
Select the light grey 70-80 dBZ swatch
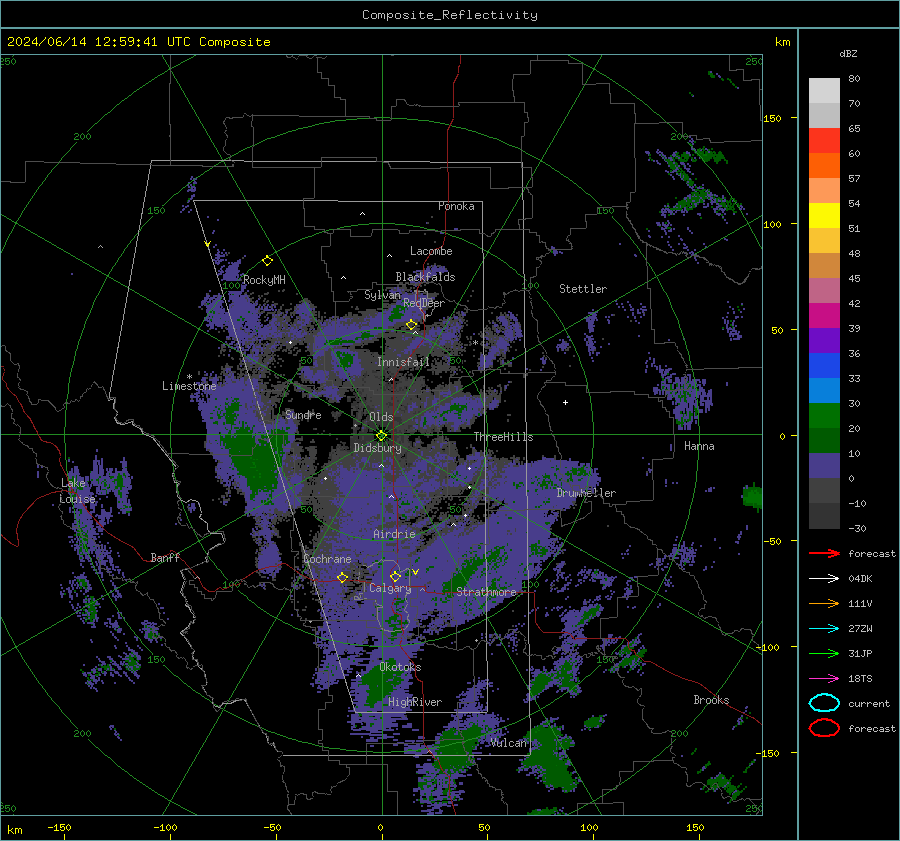tap(824, 91)
